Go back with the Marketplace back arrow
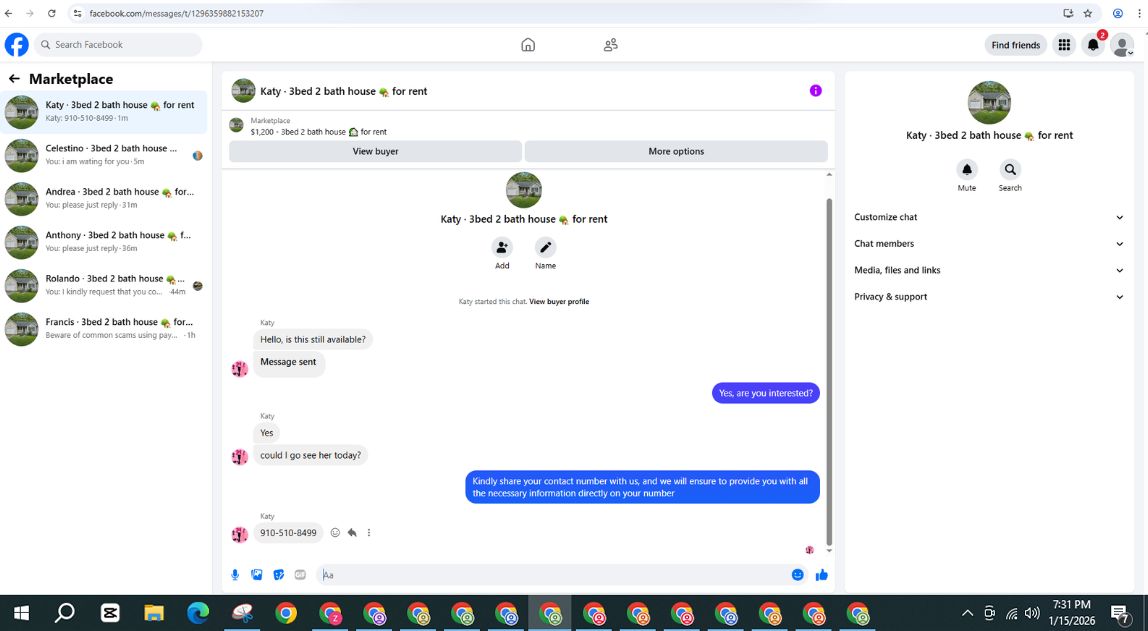Screen dimensions: 1148x631 click(x=14, y=78)
